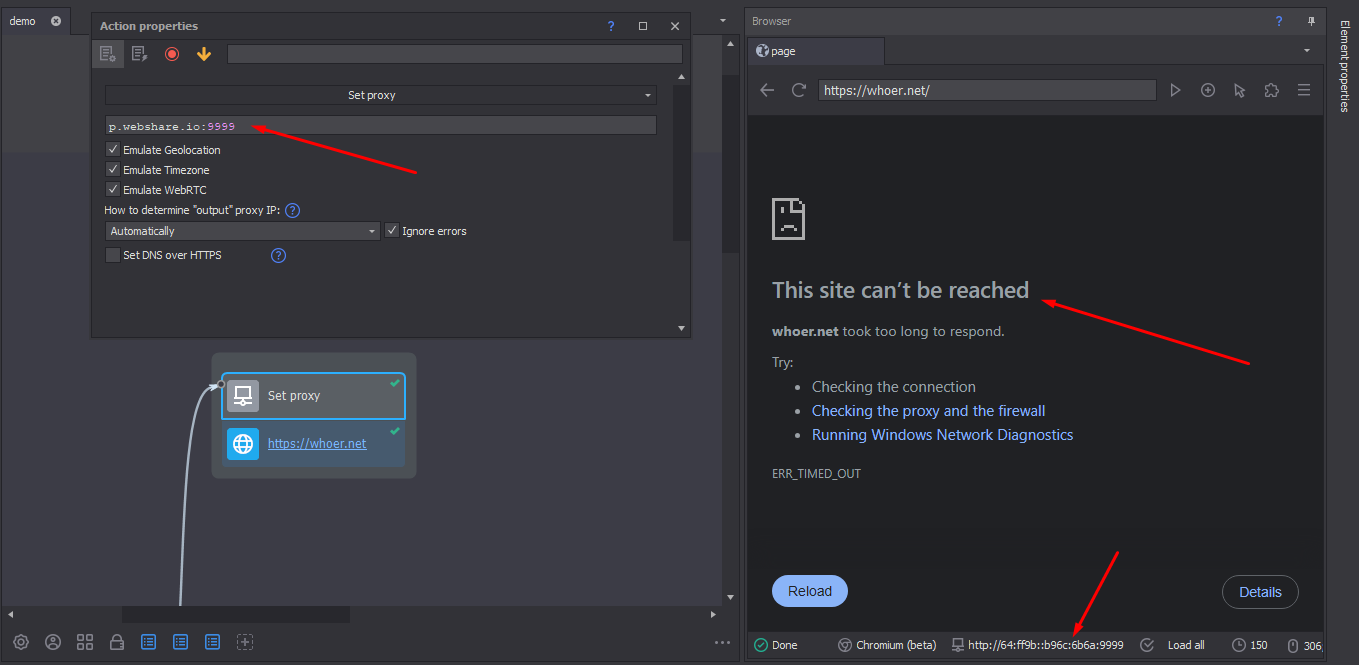
Task: Uncheck Emulate Geolocation
Action: click(x=113, y=150)
